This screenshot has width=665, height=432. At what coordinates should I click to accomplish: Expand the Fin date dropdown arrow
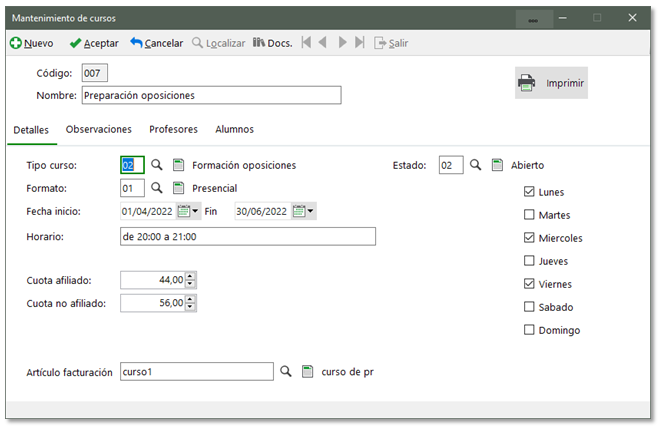tap(310, 211)
